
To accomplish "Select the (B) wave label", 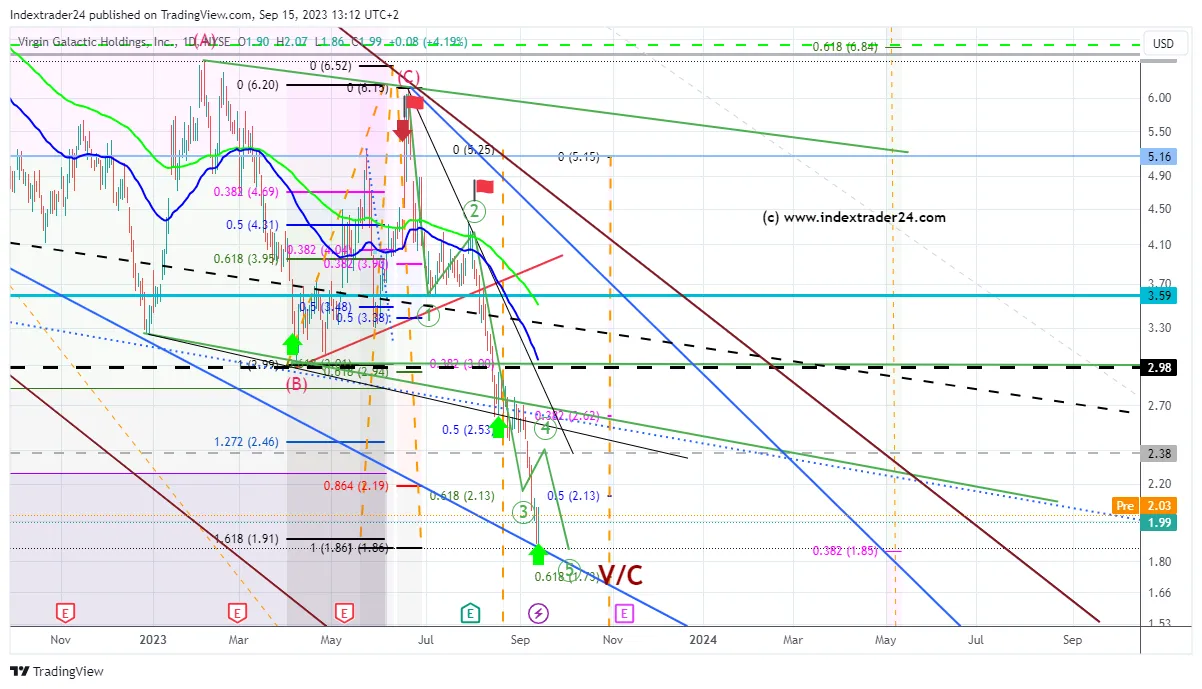I will pos(296,383).
